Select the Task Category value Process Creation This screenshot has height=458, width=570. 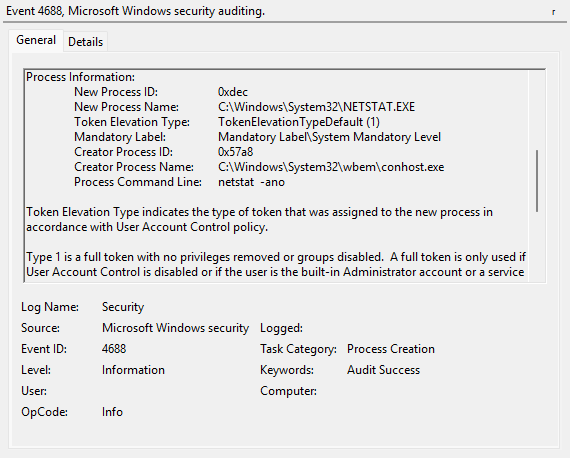coord(391,349)
